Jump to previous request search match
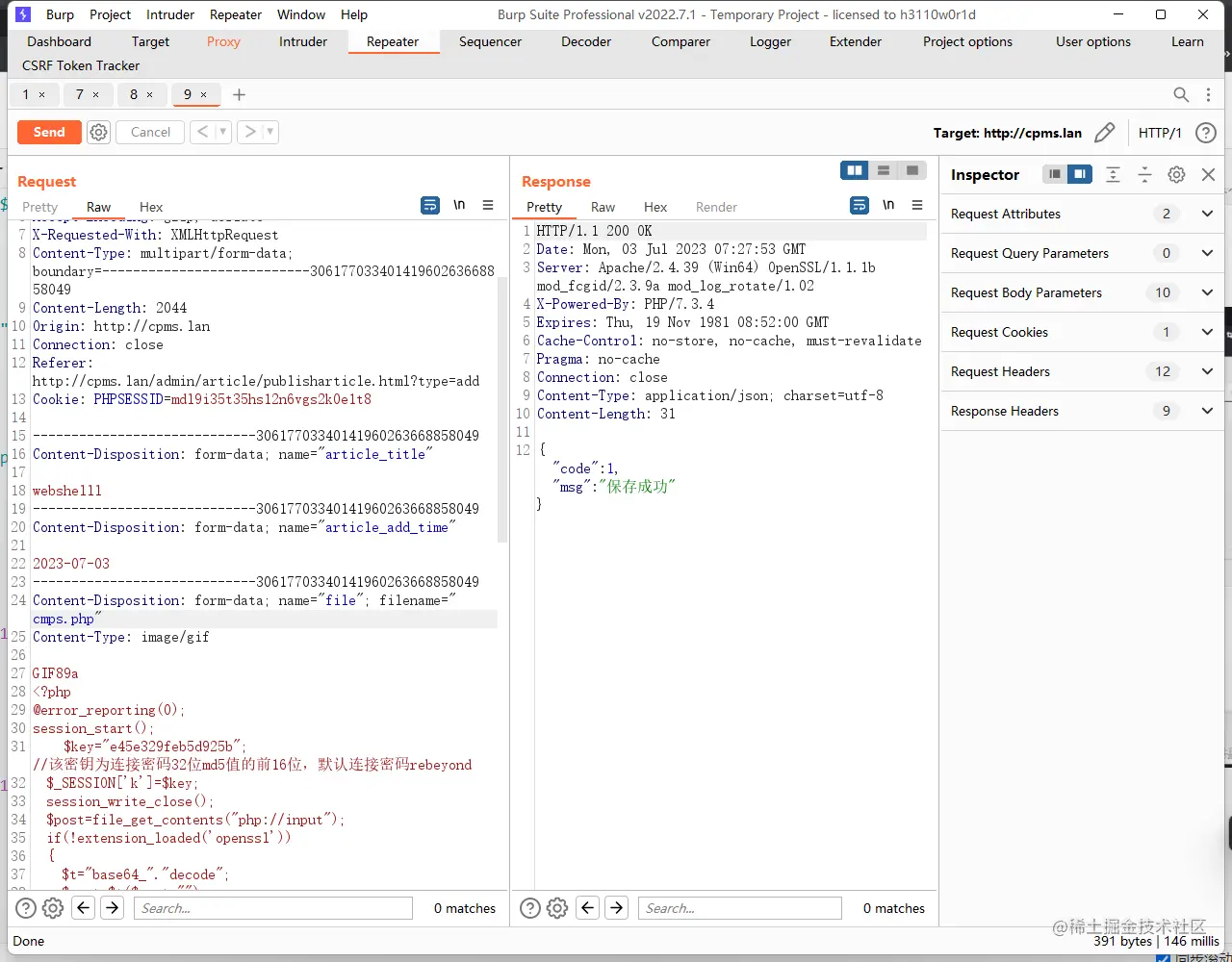 (84, 908)
